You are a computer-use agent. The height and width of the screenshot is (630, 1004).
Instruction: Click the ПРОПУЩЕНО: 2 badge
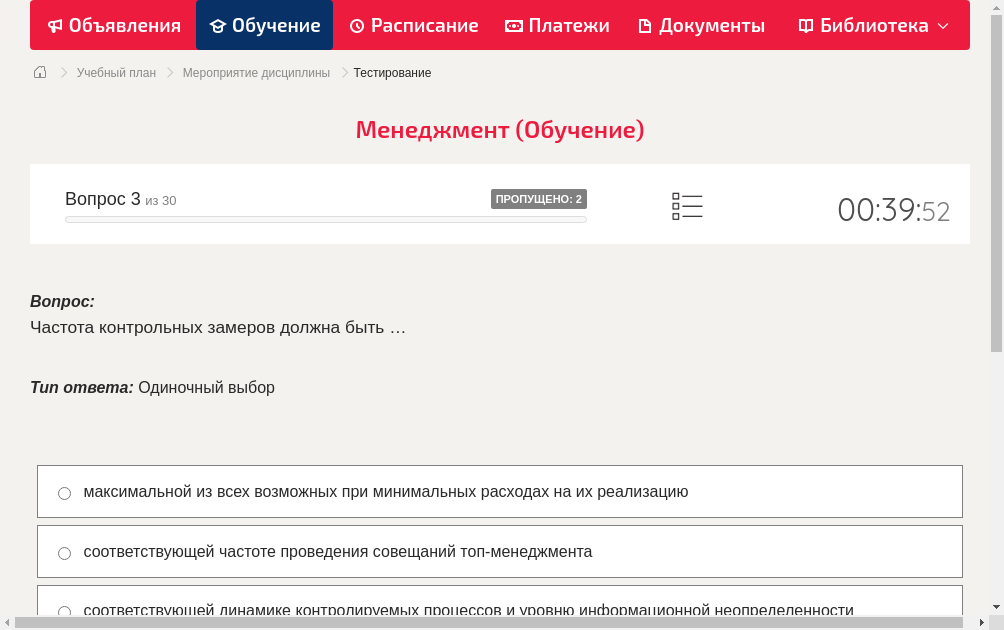click(x=539, y=198)
